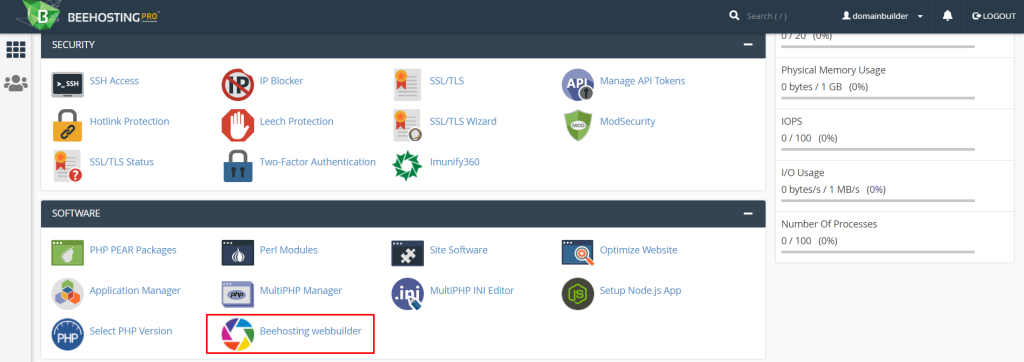Click the IP Blocker icon
1024x362 pixels.
[238, 85]
